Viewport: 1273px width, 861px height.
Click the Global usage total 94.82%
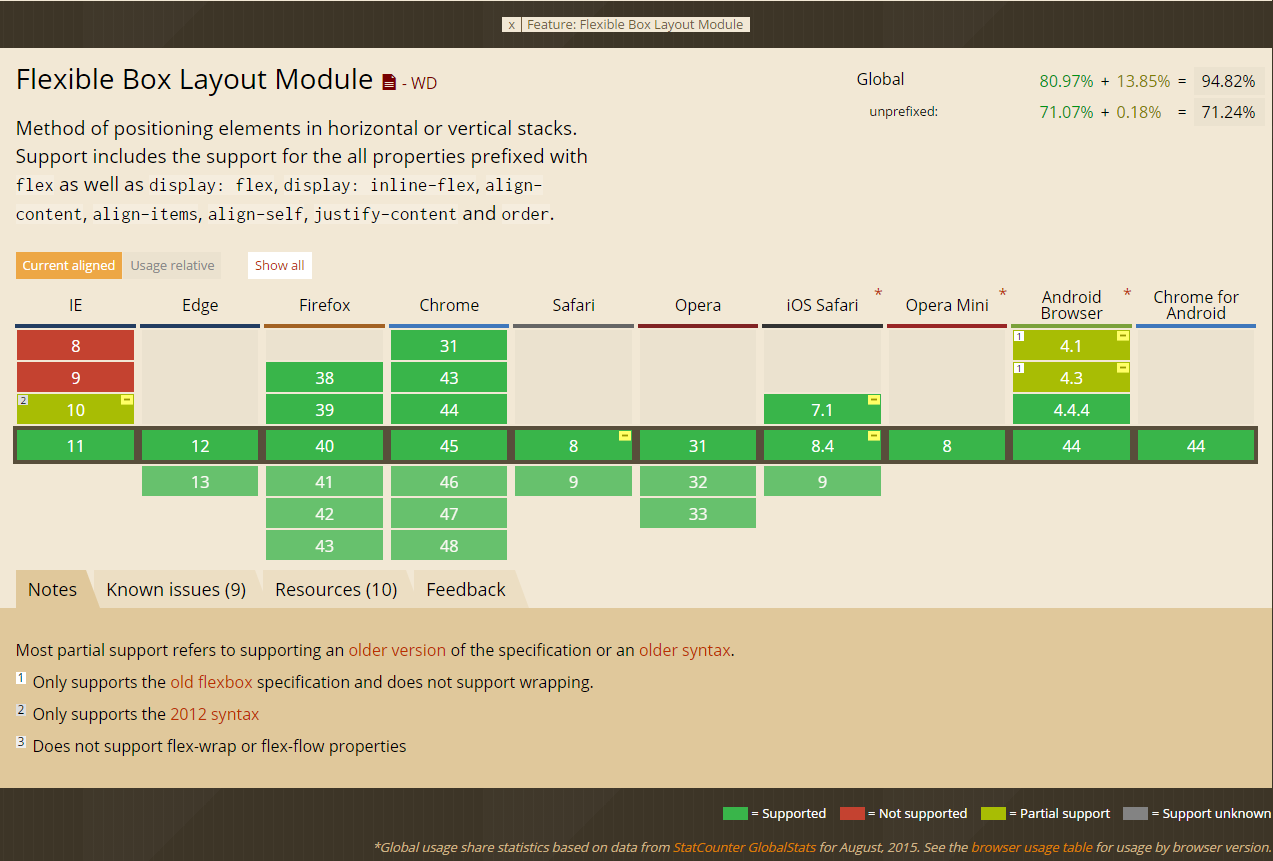1228,82
